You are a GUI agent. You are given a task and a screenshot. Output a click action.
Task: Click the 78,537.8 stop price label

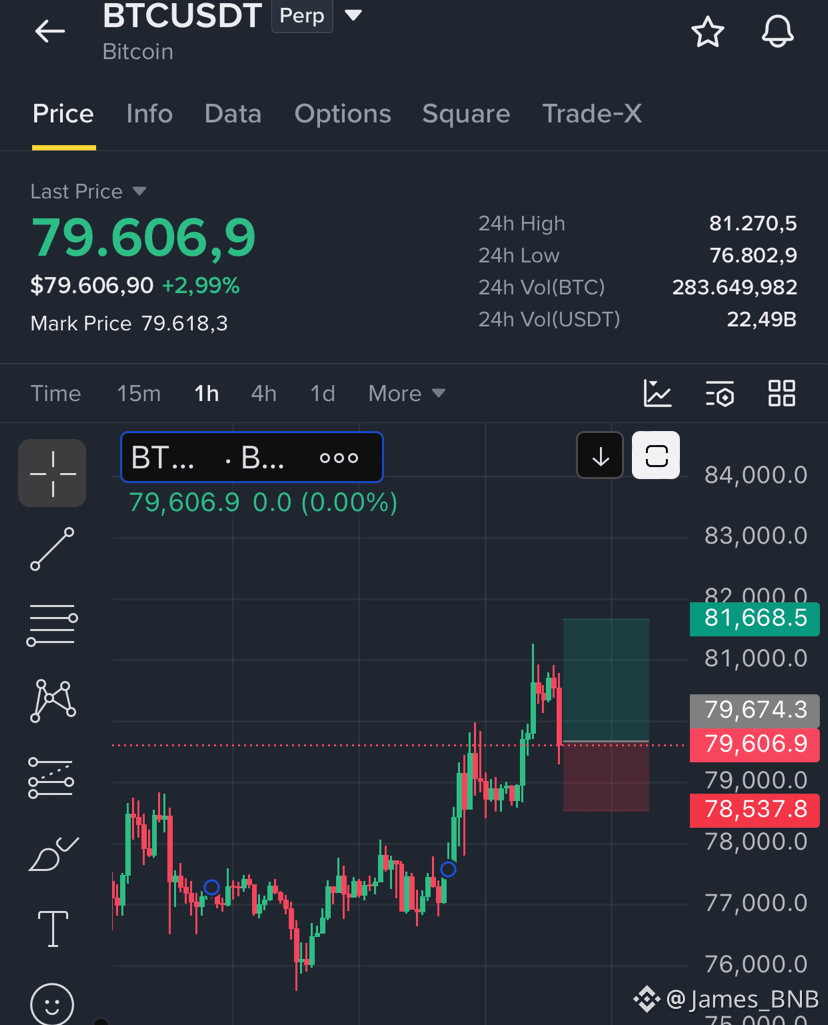tap(755, 810)
